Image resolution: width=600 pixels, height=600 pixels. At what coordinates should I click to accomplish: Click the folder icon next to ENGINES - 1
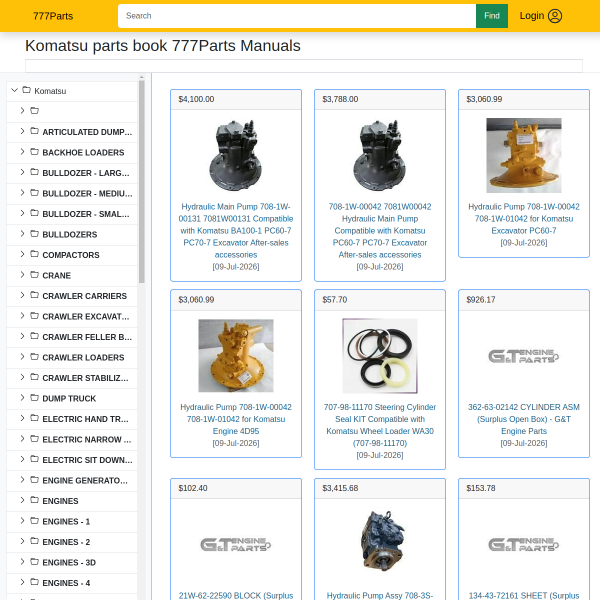(x=34, y=521)
